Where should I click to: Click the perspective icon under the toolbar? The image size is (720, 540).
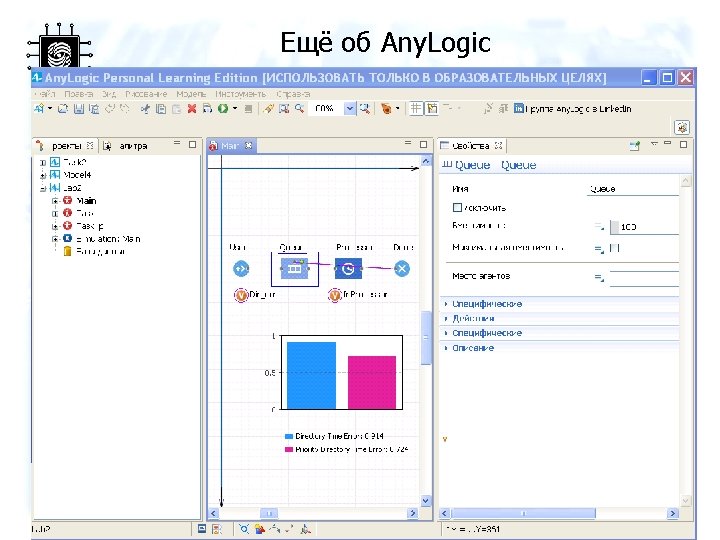[682, 127]
